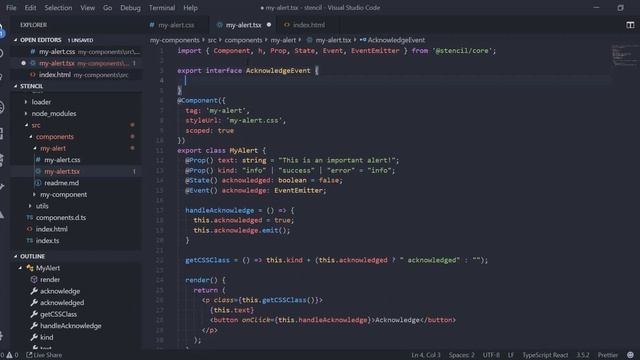Switch to the index.html tab
Image resolution: width=640 pixels, height=360 pixels.
(309, 25)
